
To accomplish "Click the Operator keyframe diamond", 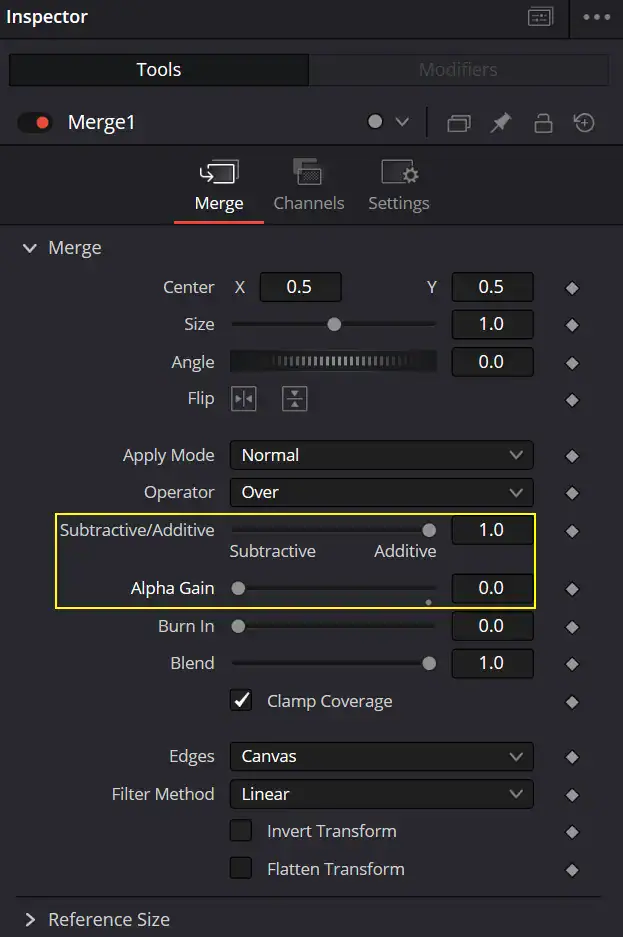I will coord(572,493).
